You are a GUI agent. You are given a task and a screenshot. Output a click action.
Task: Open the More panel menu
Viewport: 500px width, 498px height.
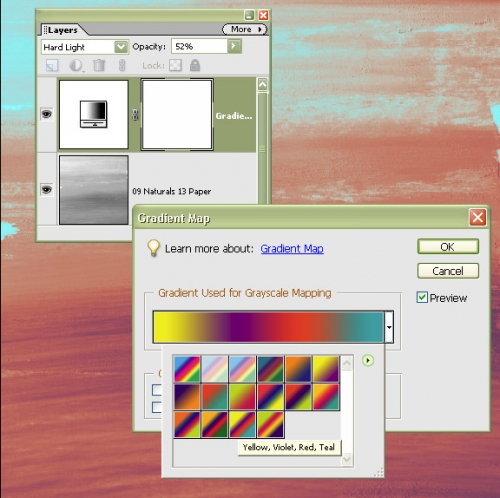tap(245, 29)
